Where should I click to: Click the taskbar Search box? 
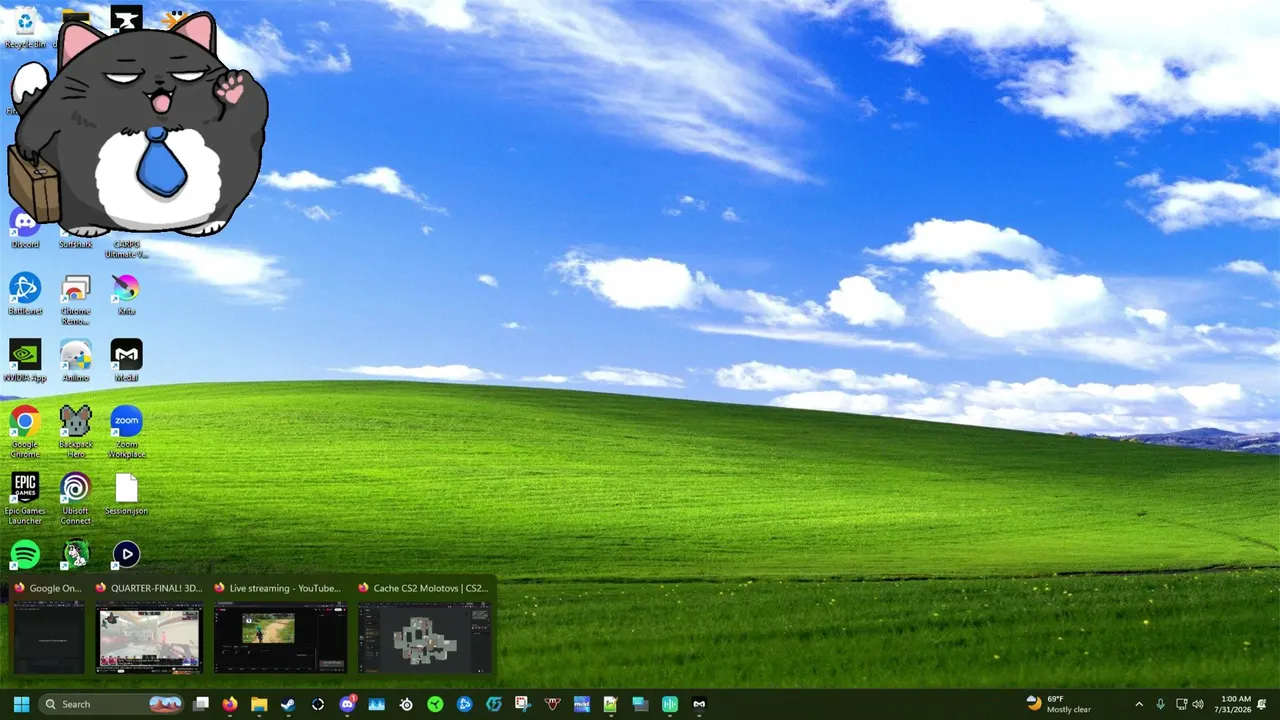(x=111, y=704)
